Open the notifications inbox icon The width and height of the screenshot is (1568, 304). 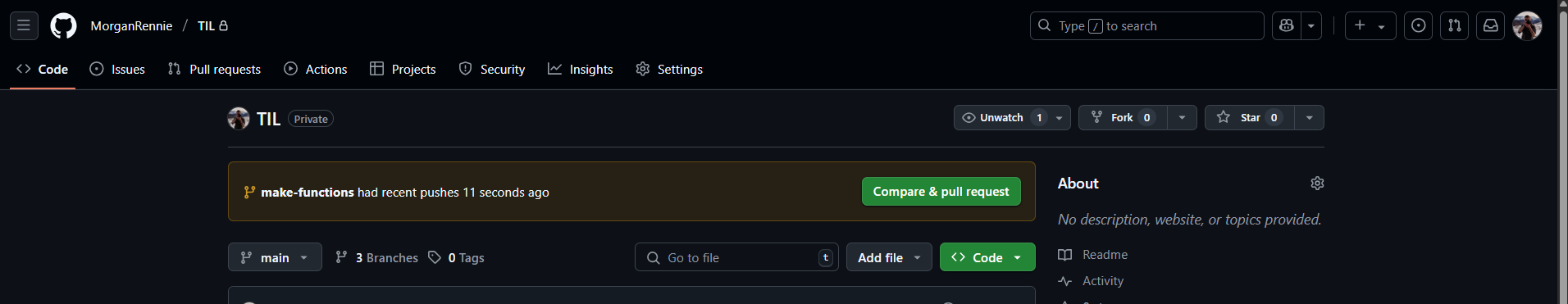point(1491,25)
